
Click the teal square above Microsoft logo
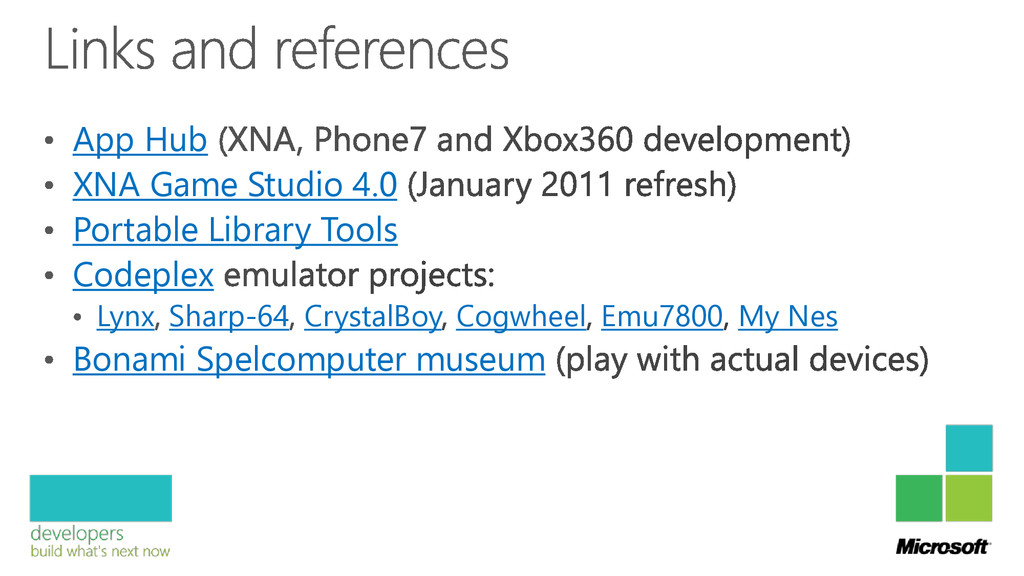[969, 448]
